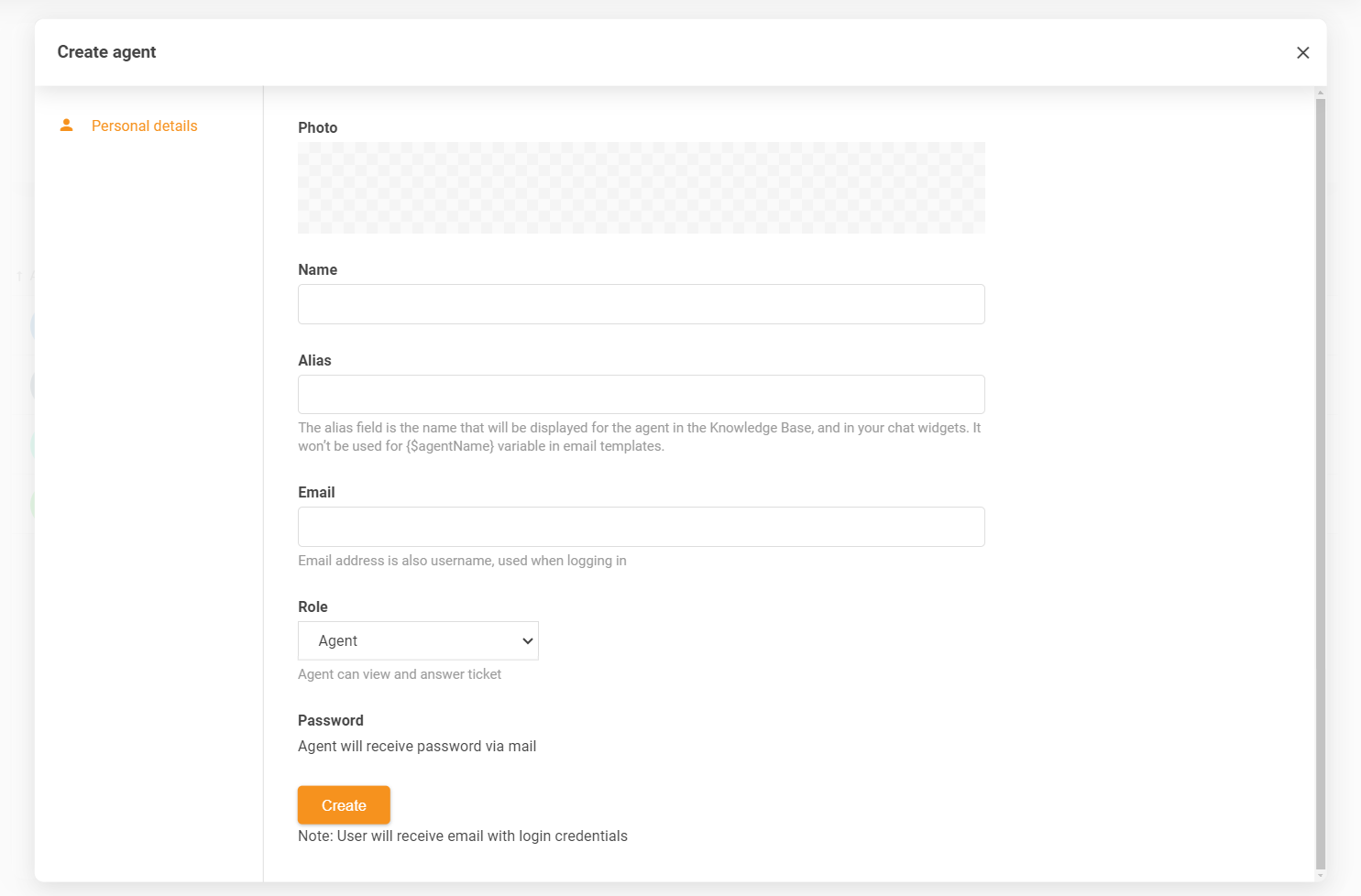Select the Personal details person icon
This screenshot has height=896, width=1361.
[66, 126]
